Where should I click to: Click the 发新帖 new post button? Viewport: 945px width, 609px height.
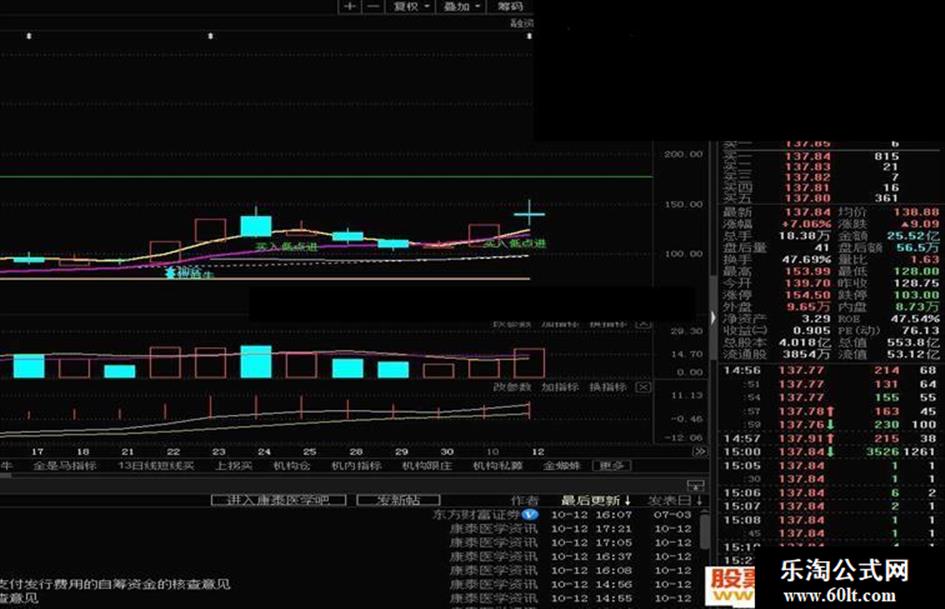coord(398,500)
